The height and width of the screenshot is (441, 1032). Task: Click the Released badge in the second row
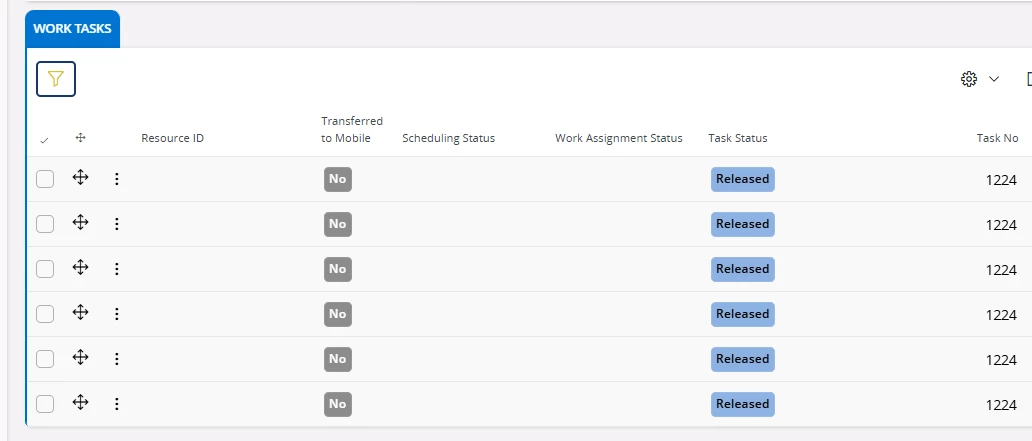point(742,224)
